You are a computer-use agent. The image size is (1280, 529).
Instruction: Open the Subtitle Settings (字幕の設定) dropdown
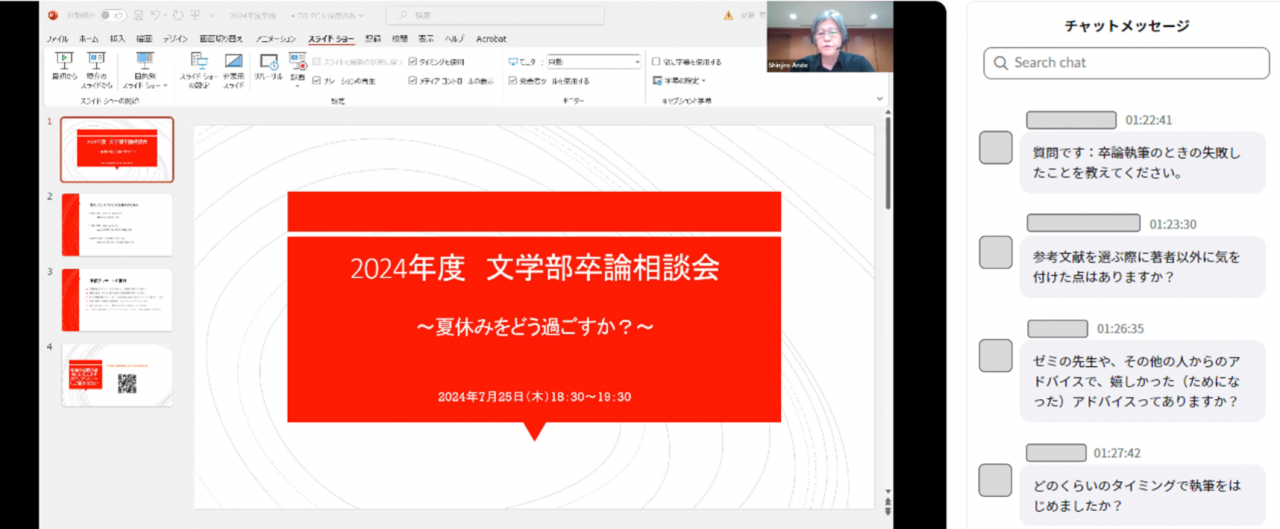[684, 81]
